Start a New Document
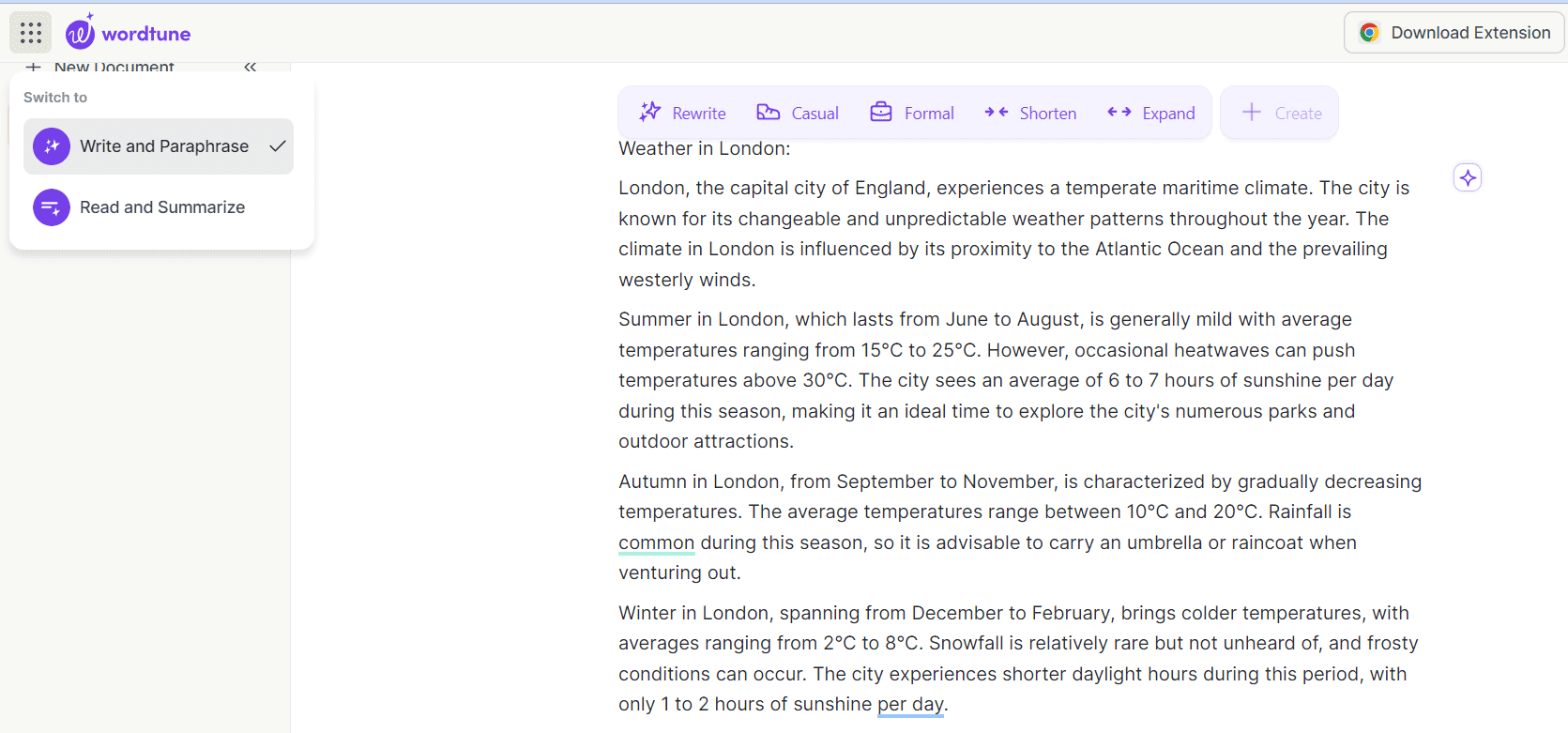This screenshot has width=1568, height=733. click(113, 67)
